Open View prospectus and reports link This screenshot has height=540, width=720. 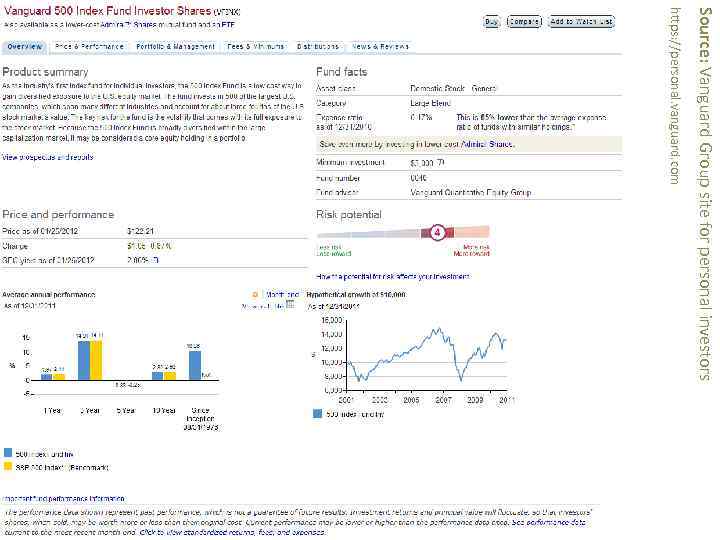coord(48,158)
